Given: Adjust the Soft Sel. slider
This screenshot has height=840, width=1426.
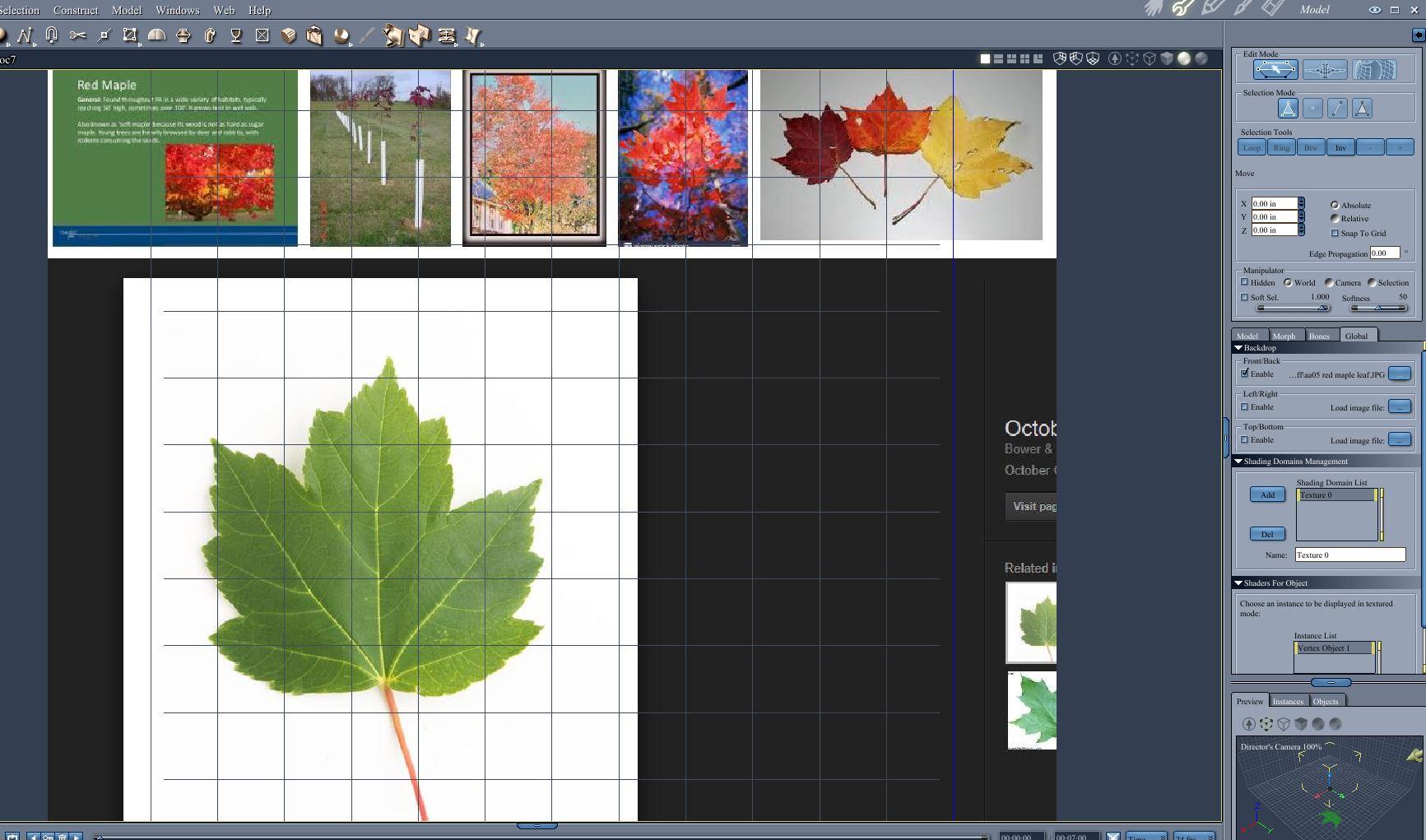Looking at the screenshot, I should 1292,308.
